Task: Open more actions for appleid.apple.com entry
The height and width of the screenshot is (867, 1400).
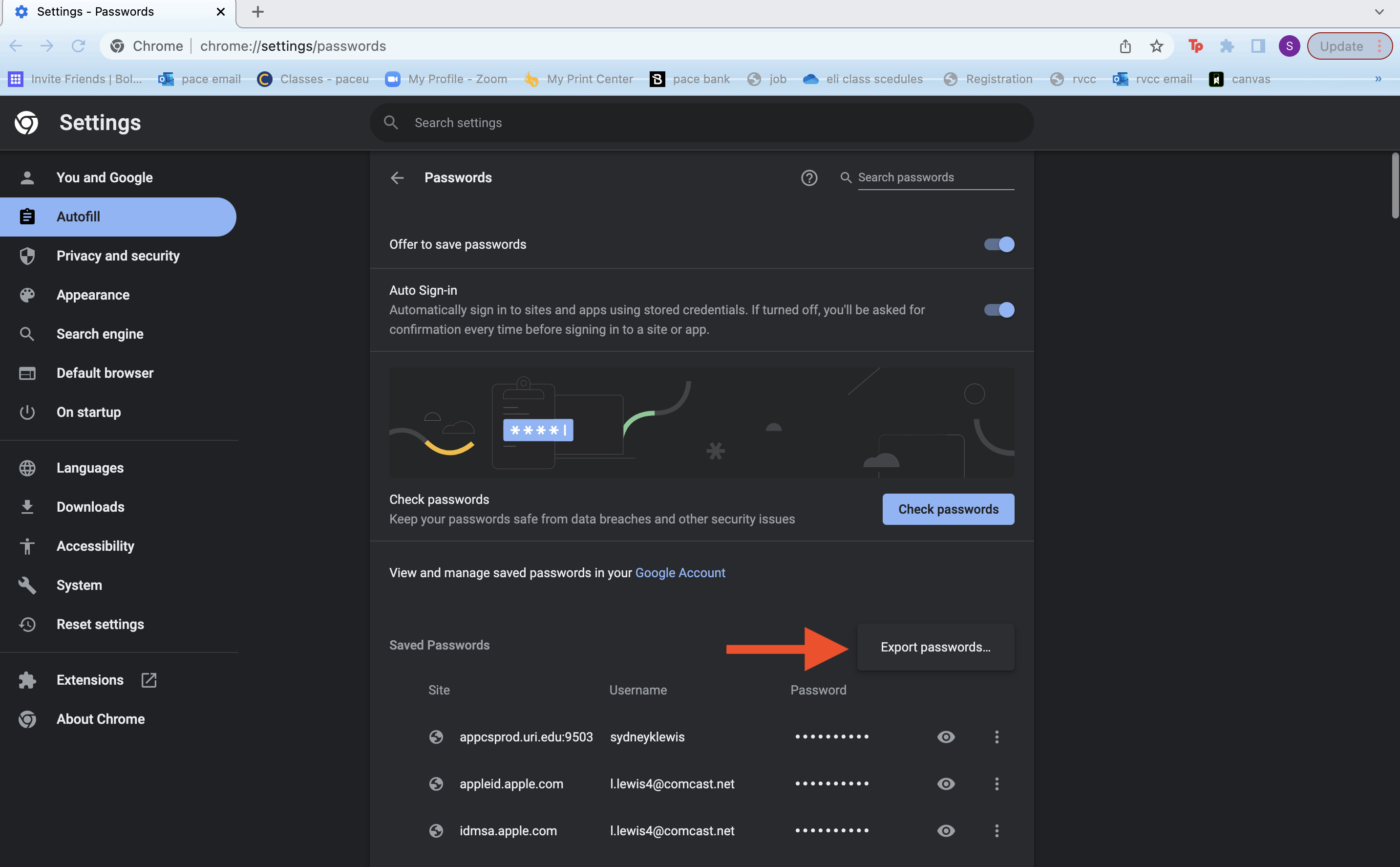Action: coord(997,784)
